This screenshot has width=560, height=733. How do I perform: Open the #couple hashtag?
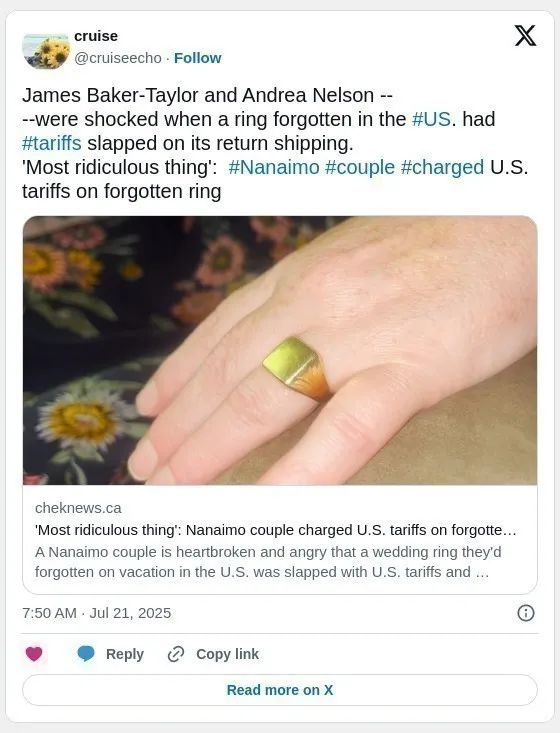(360, 167)
